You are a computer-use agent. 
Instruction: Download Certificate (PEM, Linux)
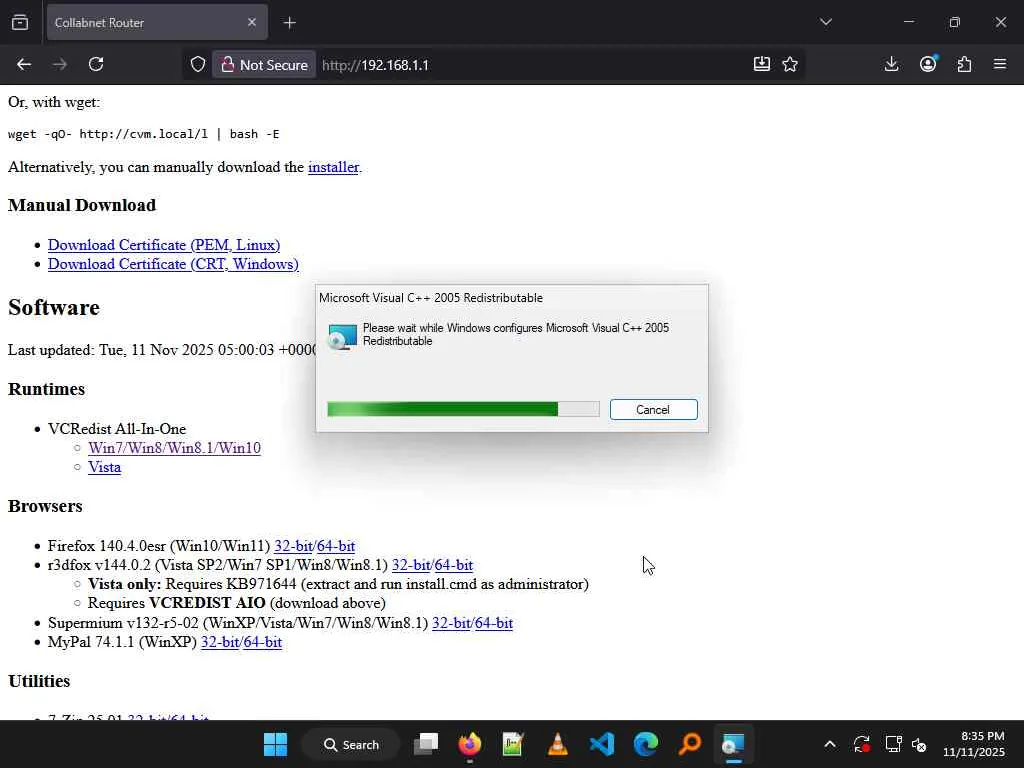pyautogui.click(x=164, y=245)
